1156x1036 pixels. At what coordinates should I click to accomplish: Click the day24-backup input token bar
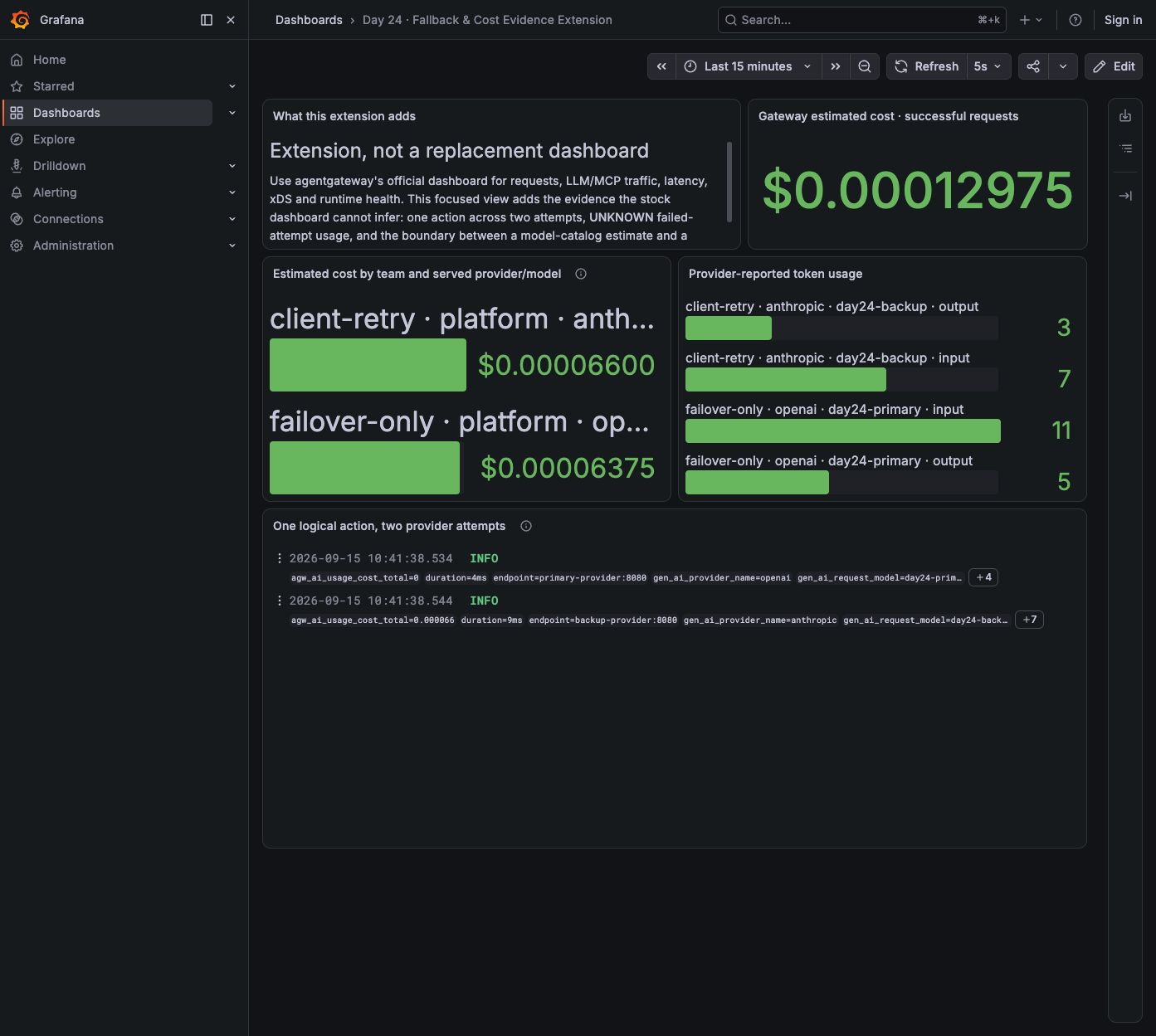point(786,380)
